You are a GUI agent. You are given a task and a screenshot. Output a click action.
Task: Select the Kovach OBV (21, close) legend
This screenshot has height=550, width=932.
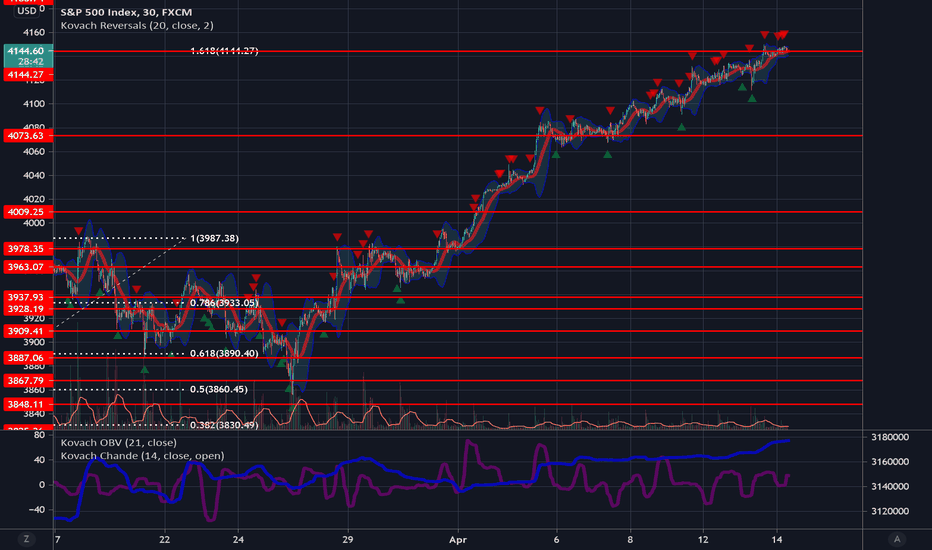[x=118, y=442]
